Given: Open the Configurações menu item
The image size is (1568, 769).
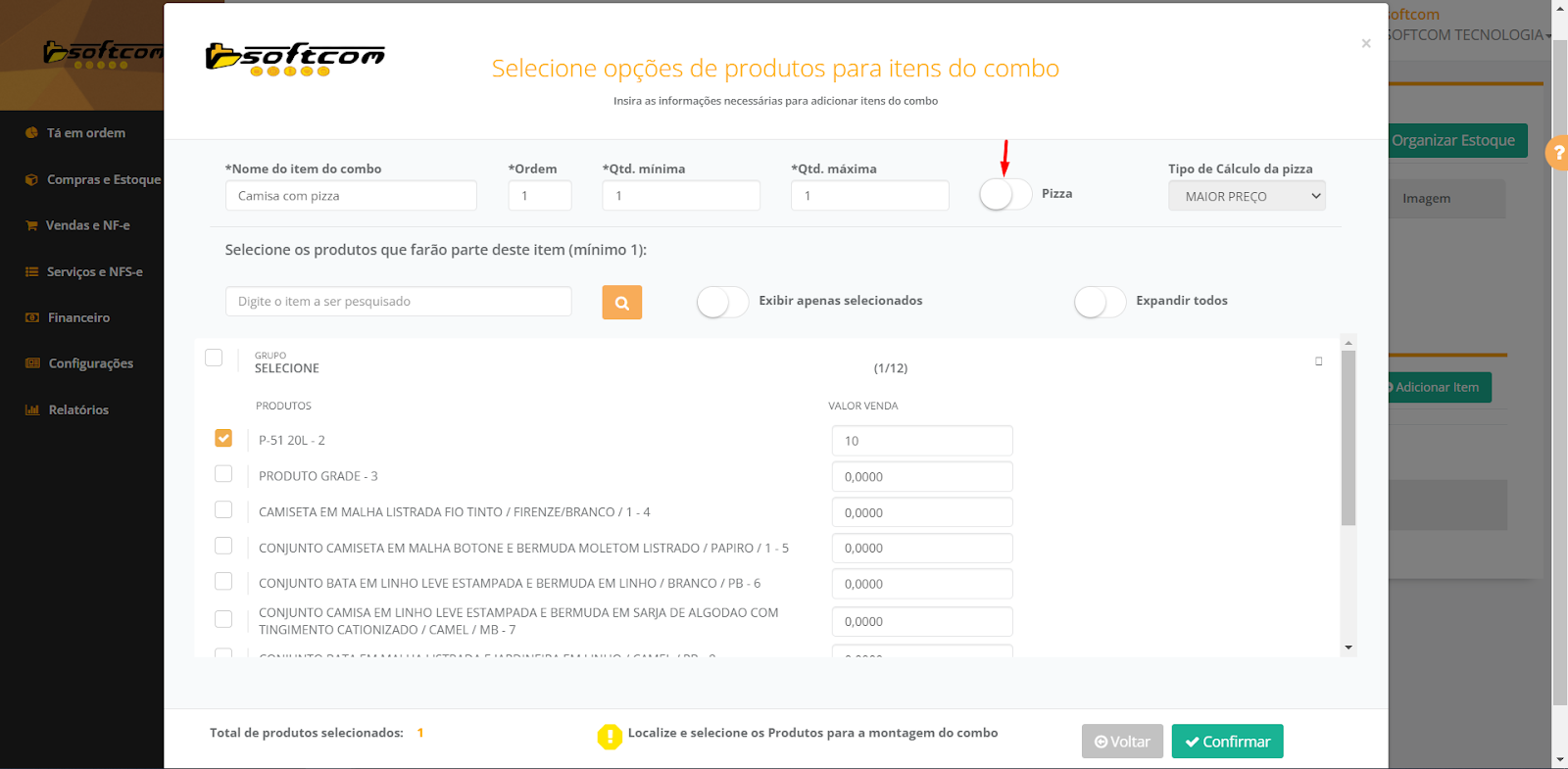Looking at the screenshot, I should [90, 363].
